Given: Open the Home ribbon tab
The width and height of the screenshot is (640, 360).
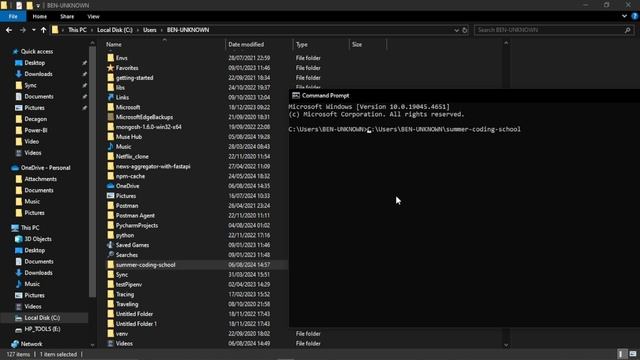Looking at the screenshot, I should pos(40,16).
